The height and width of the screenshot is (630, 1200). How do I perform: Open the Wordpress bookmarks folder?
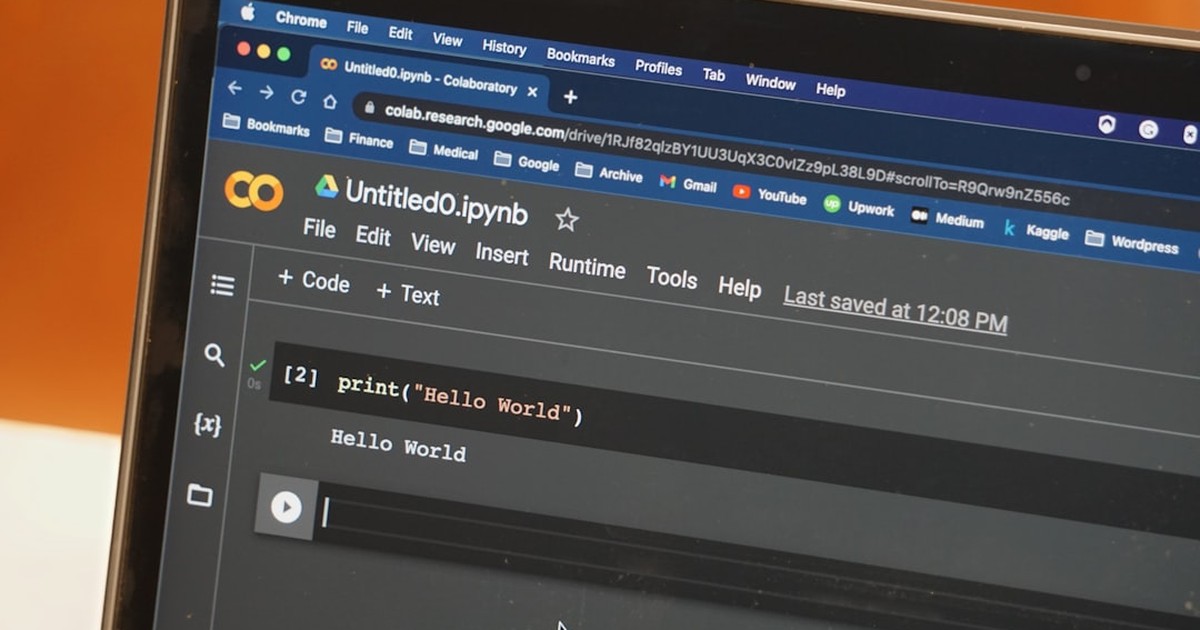point(1132,243)
